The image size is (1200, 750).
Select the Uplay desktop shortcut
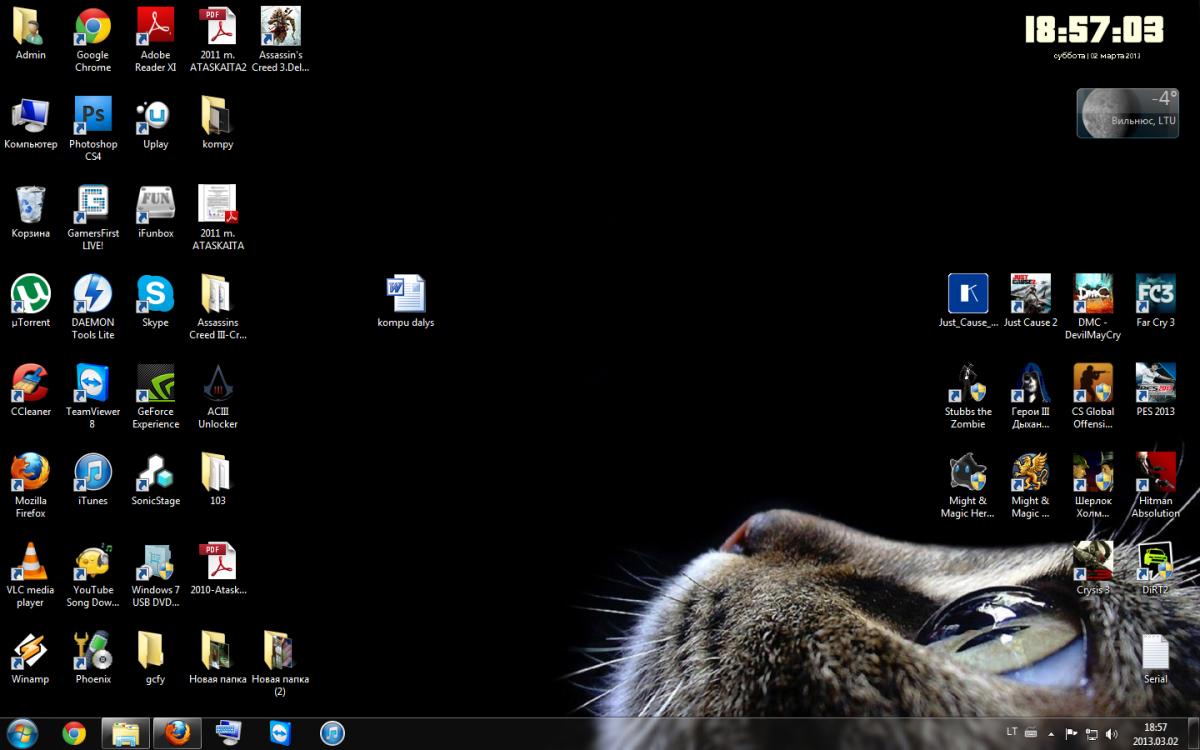[x=155, y=116]
